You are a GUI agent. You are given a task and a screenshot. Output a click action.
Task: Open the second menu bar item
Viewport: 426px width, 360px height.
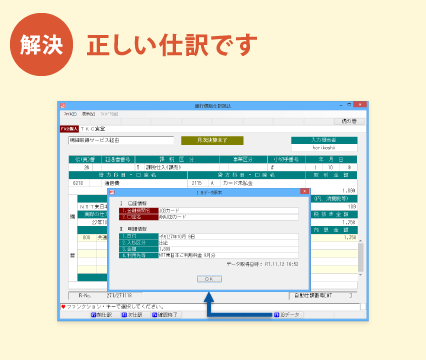(88, 114)
